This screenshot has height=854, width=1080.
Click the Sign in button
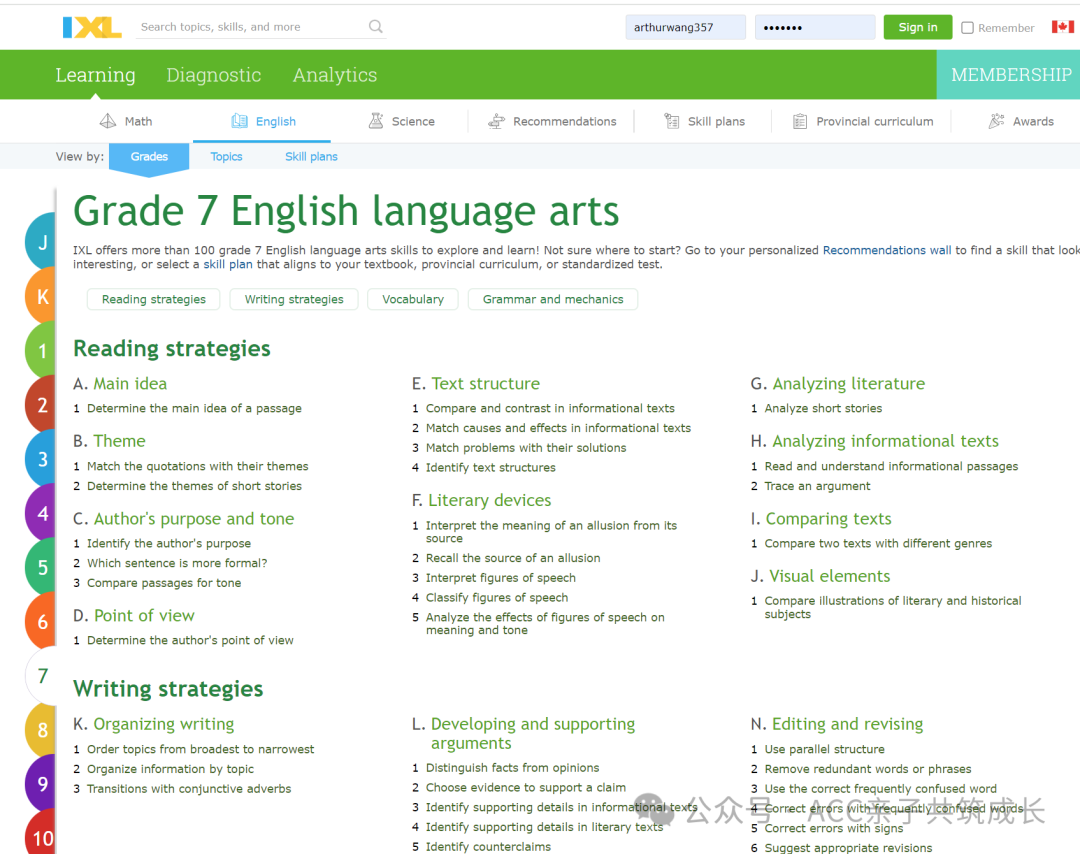click(x=917, y=27)
